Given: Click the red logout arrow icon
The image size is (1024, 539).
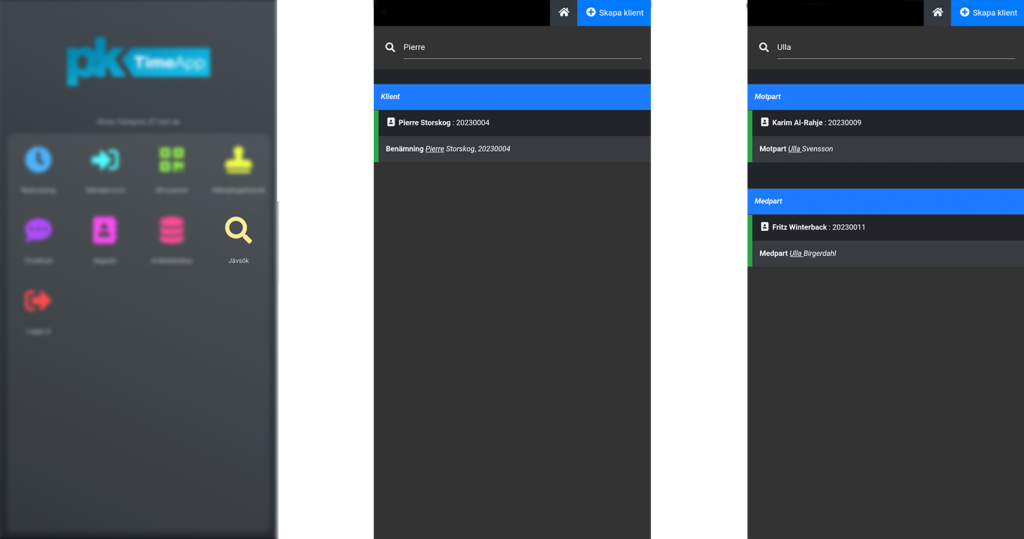Looking at the screenshot, I should pos(38,300).
